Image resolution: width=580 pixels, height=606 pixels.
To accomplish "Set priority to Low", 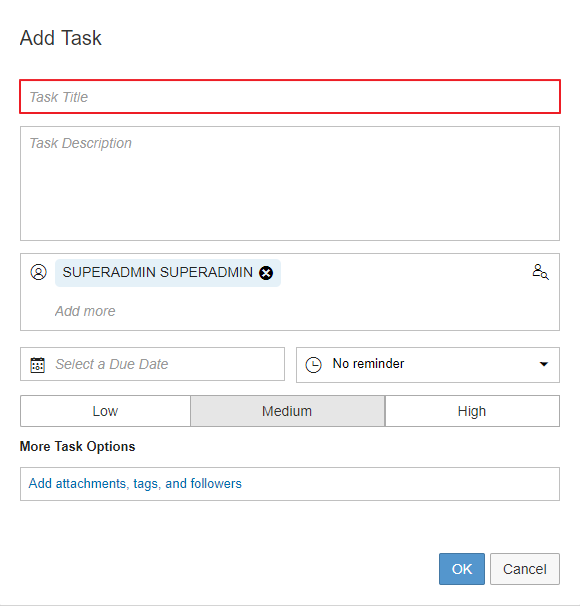I will click(x=105, y=411).
